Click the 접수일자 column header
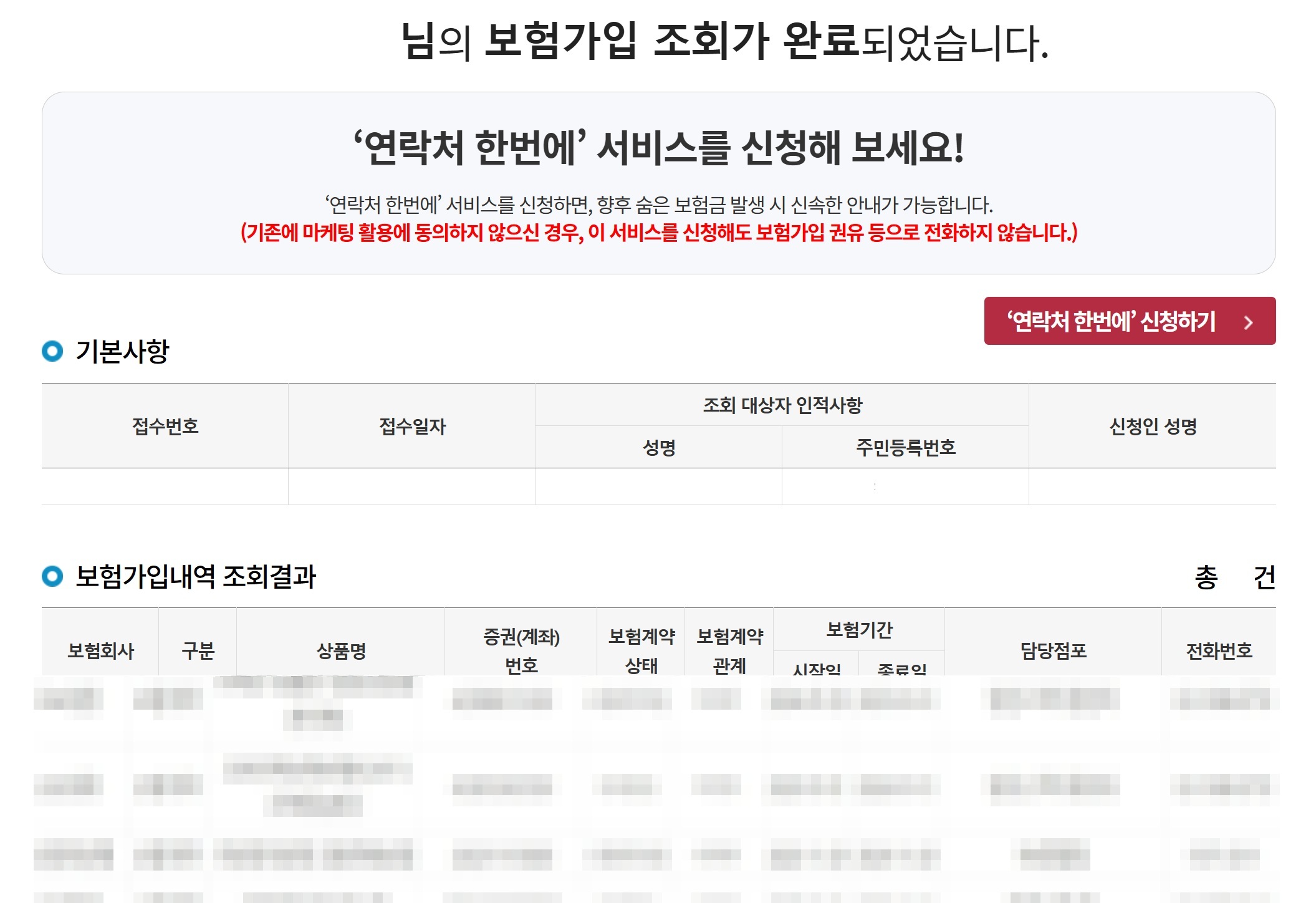 [412, 426]
